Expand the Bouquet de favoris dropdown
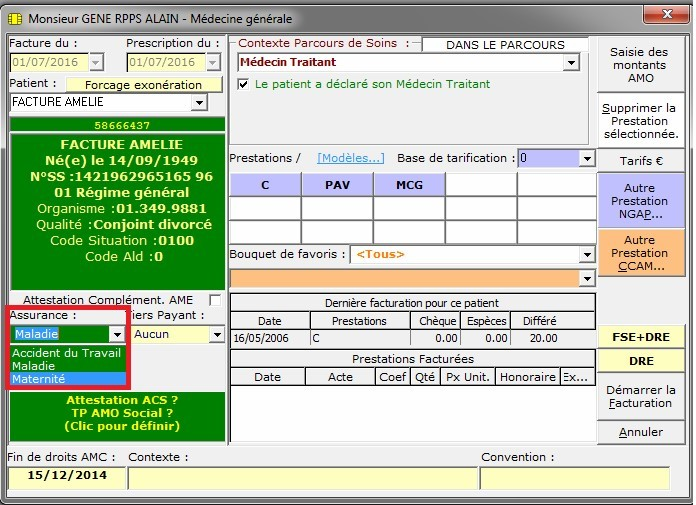The width and height of the screenshot is (696, 505). [587, 255]
